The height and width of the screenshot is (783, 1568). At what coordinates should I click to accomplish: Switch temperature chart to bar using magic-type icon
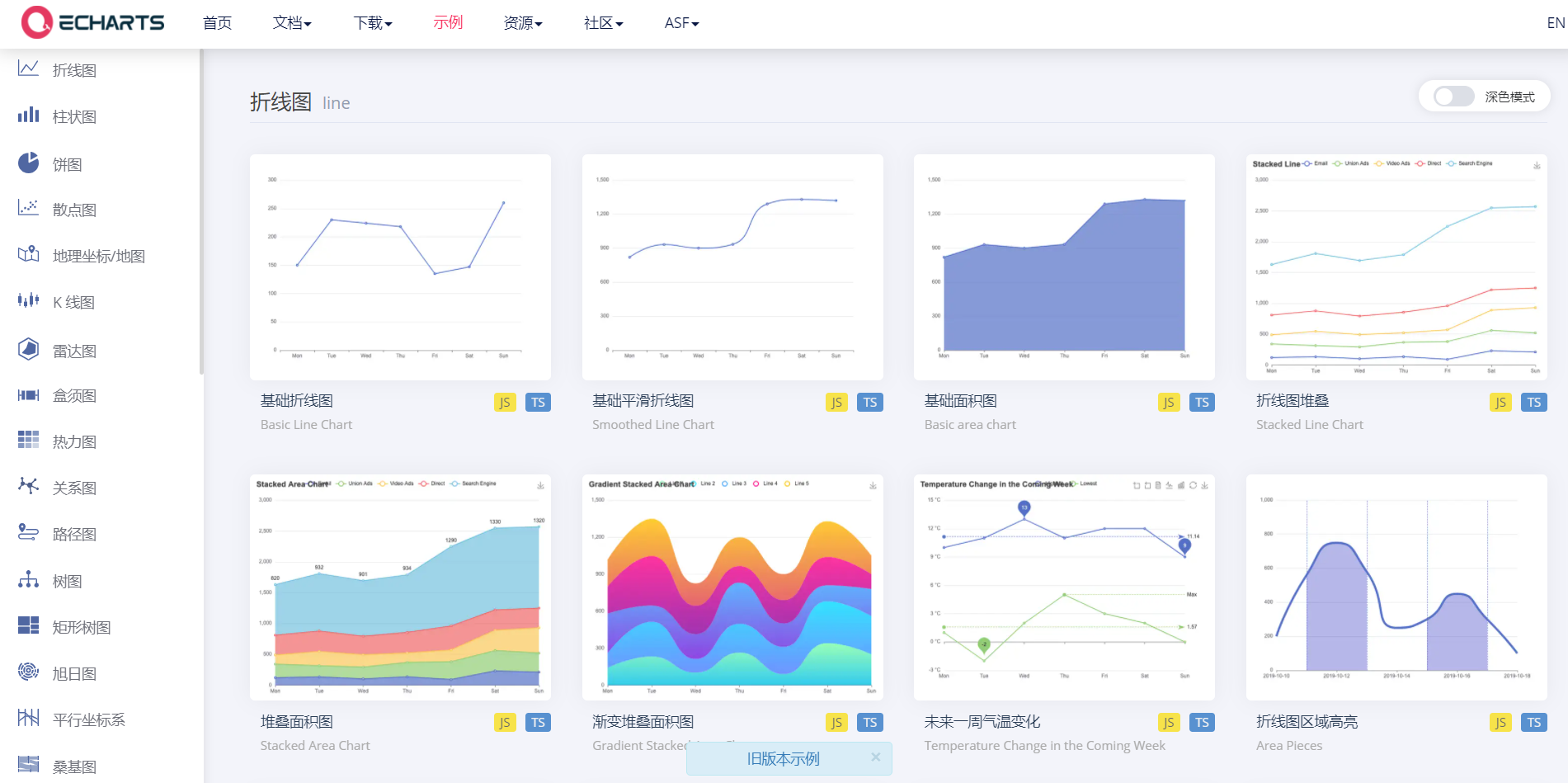click(x=1183, y=485)
